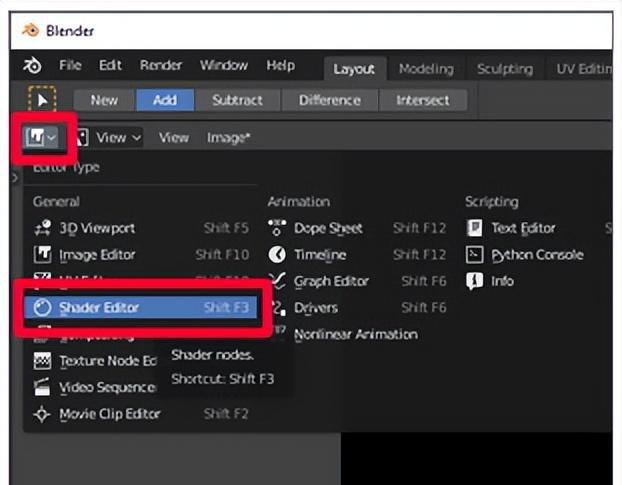Image resolution: width=622 pixels, height=485 pixels.
Task: Open the Render menu
Action: point(161,65)
